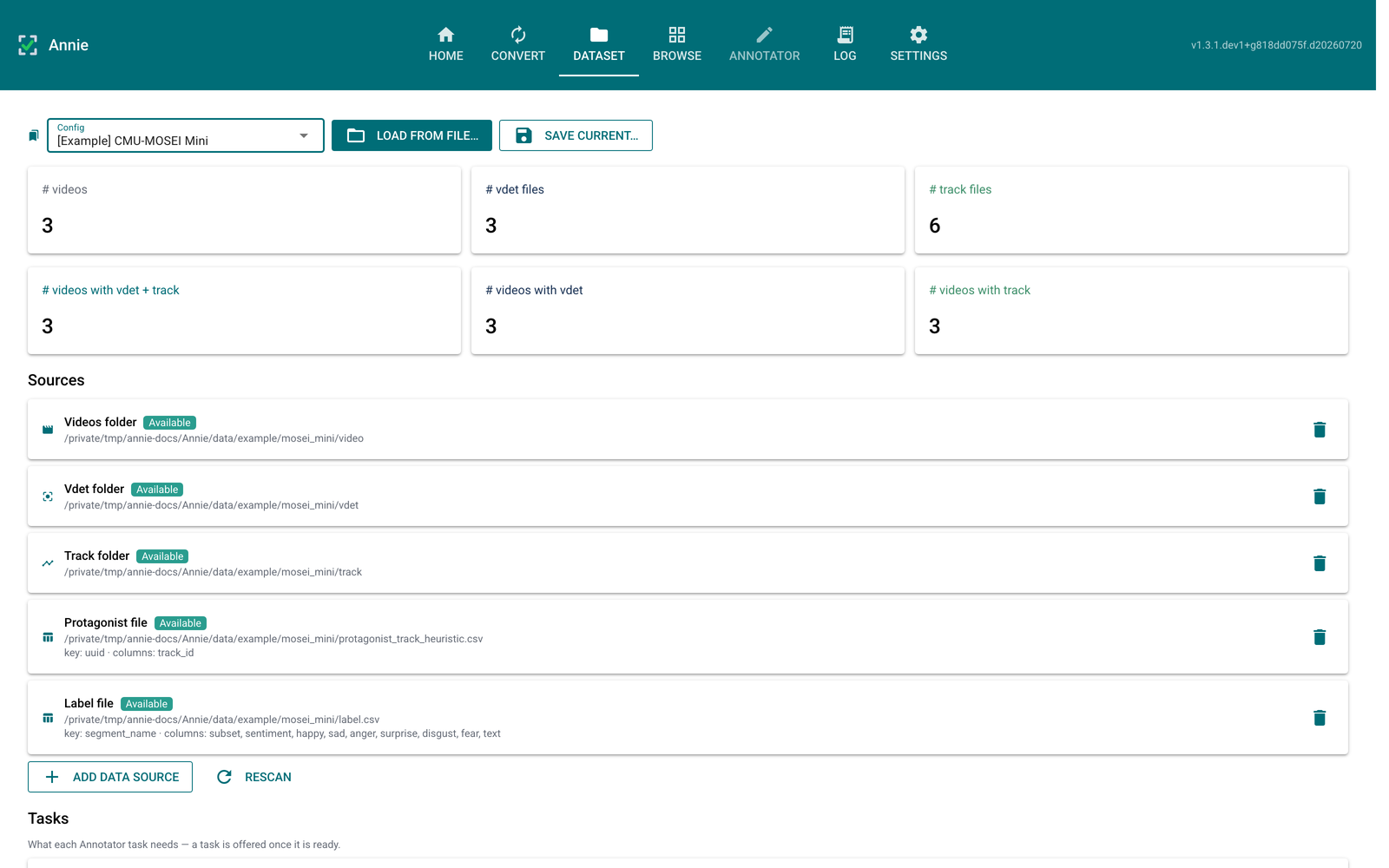Click the '# vdet files' count card

(688, 210)
